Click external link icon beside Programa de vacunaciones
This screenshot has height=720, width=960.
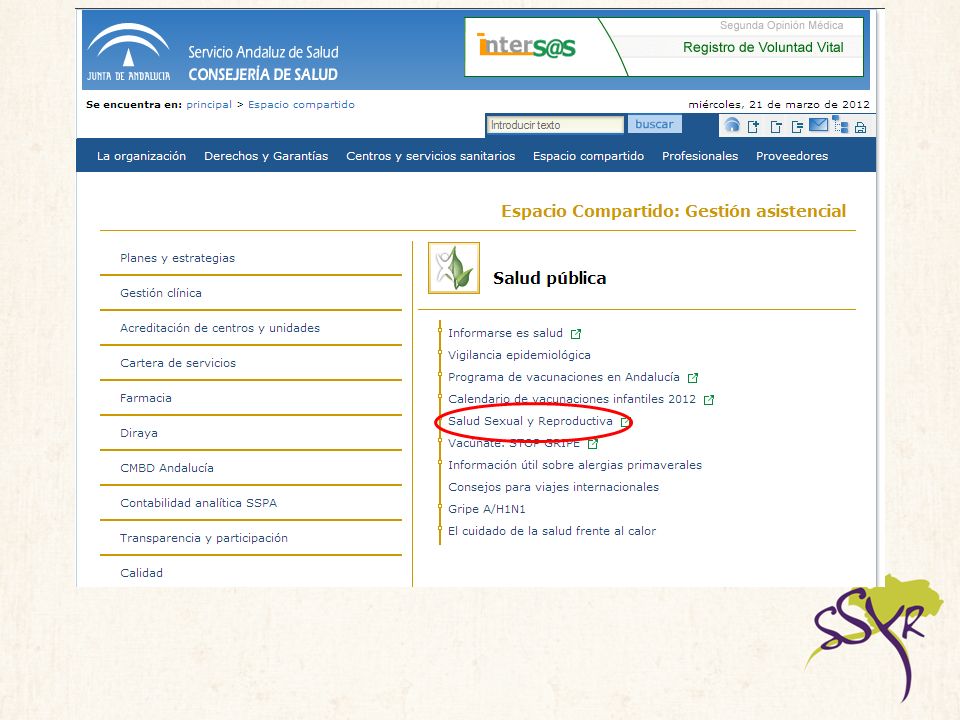[692, 378]
